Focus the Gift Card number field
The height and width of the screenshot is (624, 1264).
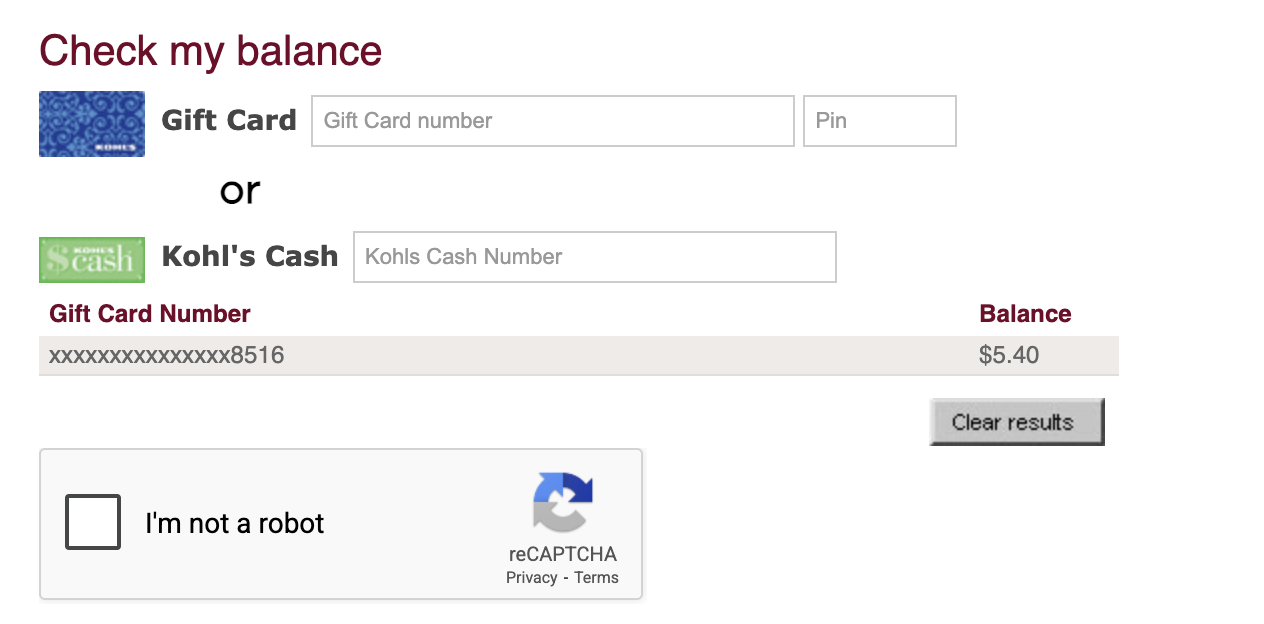(552, 121)
